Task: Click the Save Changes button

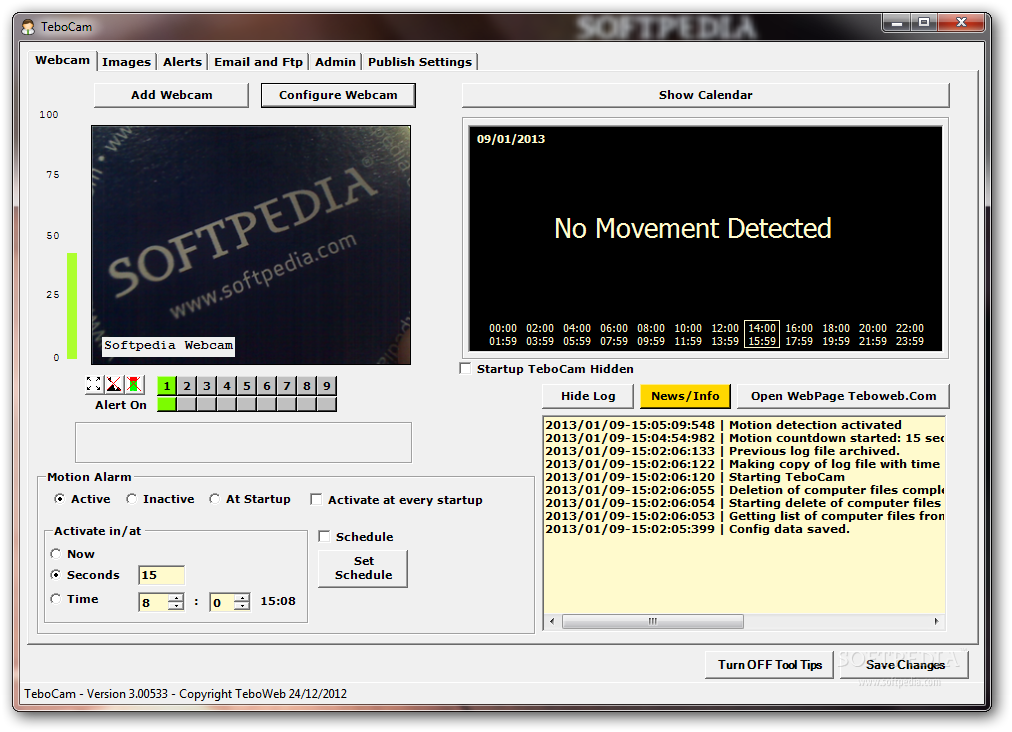Action: (x=905, y=665)
